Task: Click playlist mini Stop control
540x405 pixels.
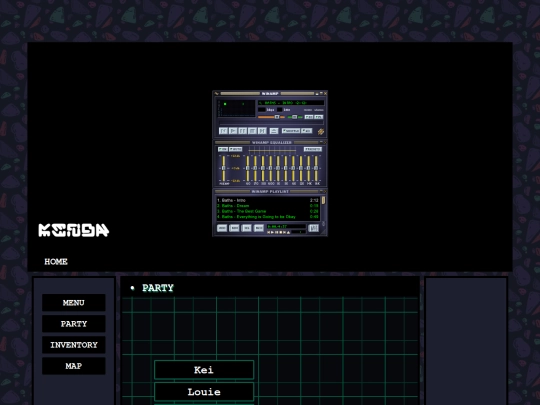Action: point(280,232)
